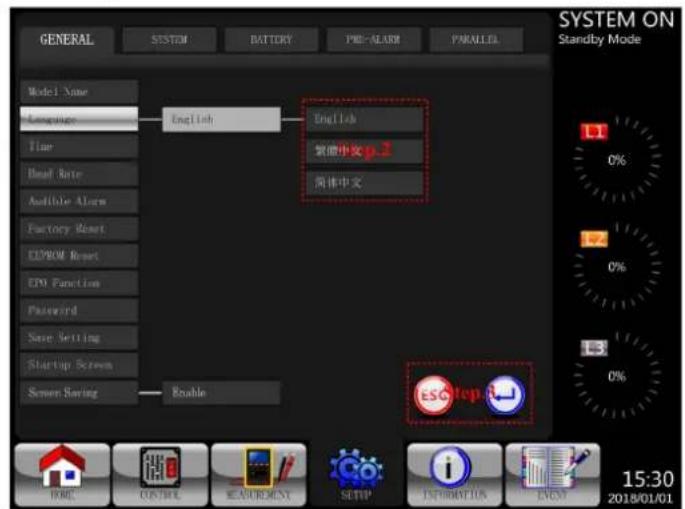Open the MEASUREMENT multimeter icon
The image size is (685, 509).
click(x=259, y=474)
